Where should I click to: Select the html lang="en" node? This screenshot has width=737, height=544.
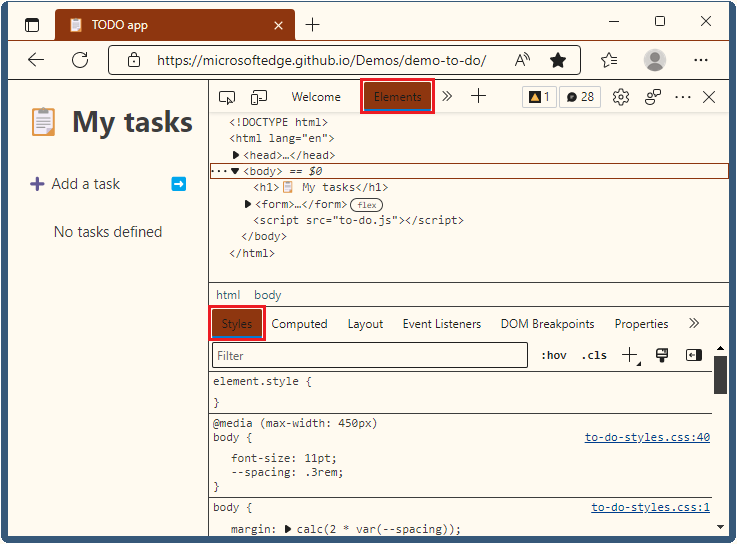(282, 138)
